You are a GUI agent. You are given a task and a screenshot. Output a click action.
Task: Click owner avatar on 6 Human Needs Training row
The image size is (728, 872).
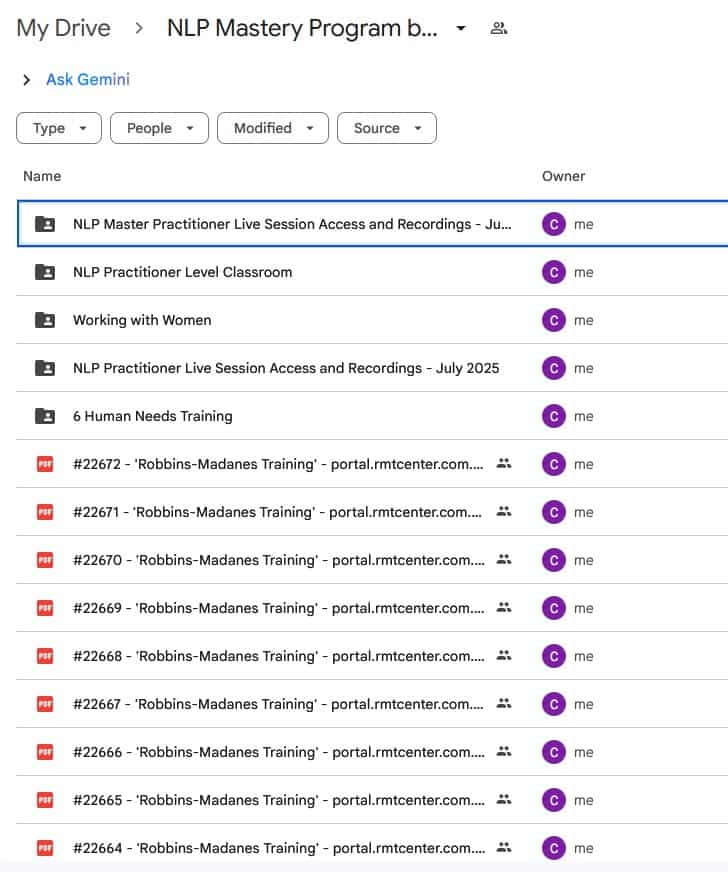(553, 416)
